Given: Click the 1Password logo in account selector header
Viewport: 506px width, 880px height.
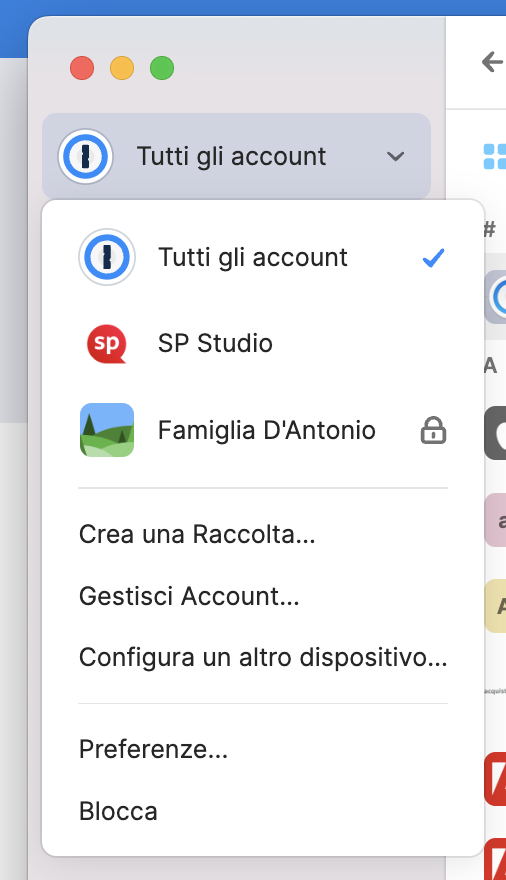Looking at the screenshot, I should coord(86,157).
